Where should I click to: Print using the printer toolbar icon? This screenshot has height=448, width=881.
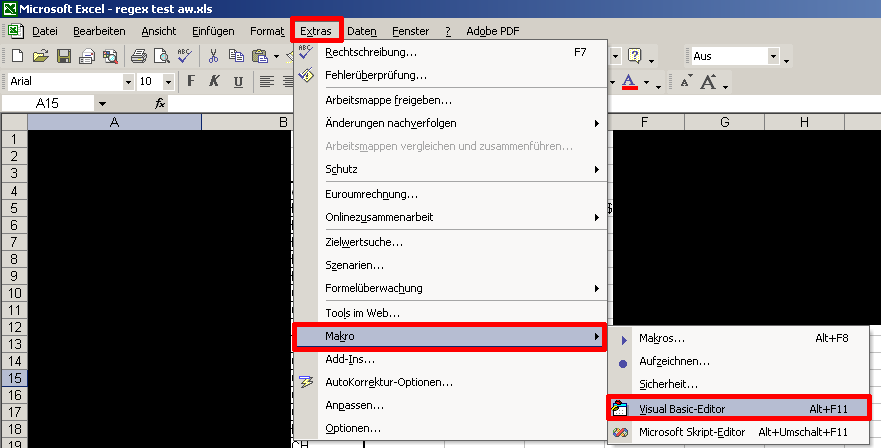139,56
